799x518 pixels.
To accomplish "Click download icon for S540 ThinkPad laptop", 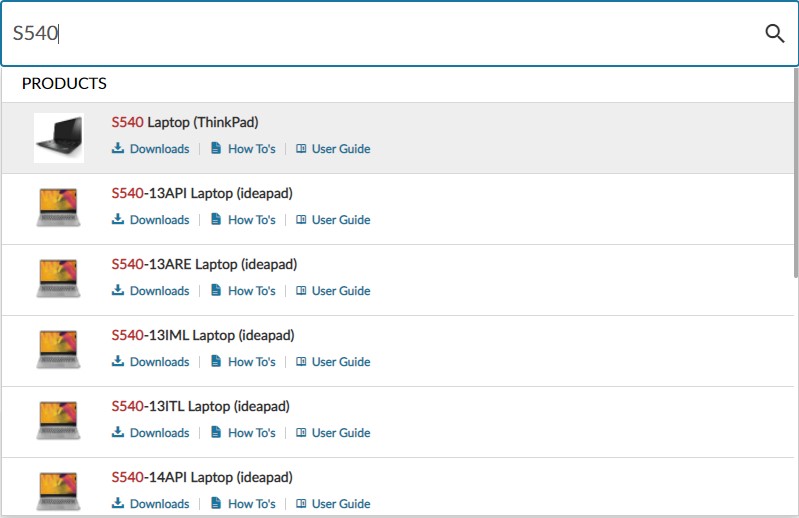I will (x=118, y=149).
